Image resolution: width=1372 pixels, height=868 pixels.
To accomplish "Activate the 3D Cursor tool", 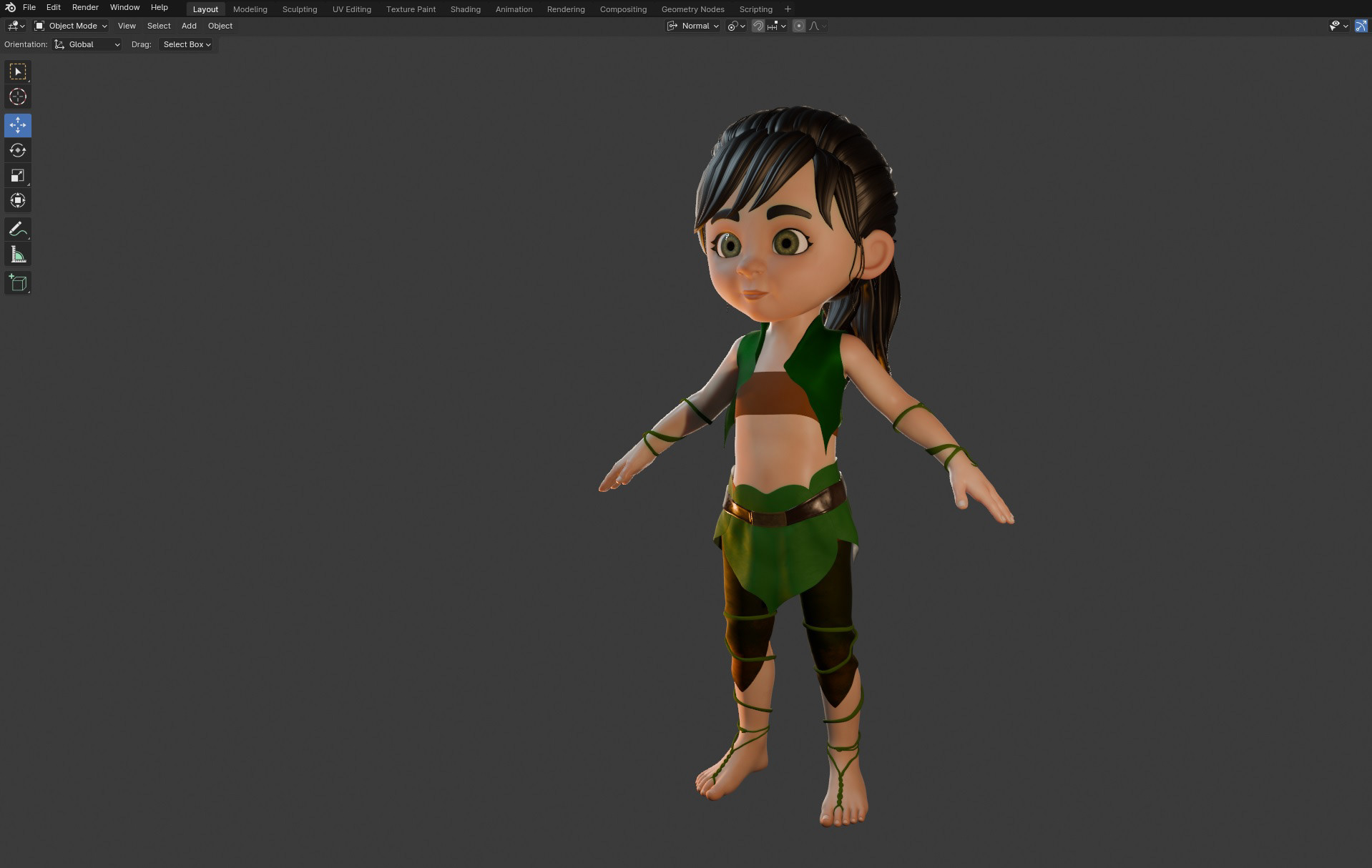I will [x=18, y=97].
